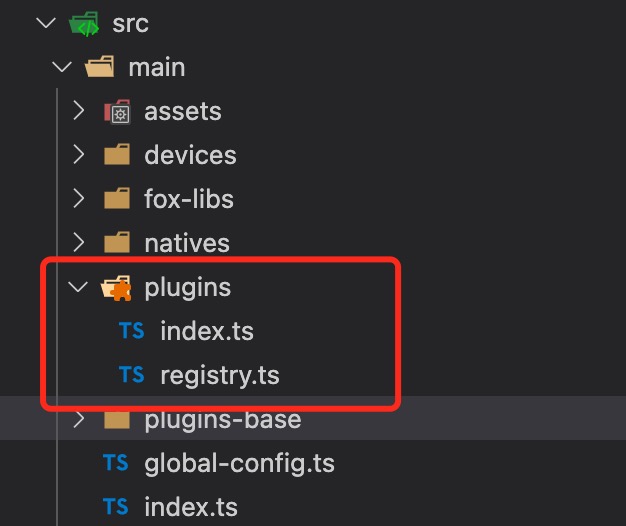Screen dimensions: 626x526
Task: Click the natives folder icon
Action: pos(117,243)
